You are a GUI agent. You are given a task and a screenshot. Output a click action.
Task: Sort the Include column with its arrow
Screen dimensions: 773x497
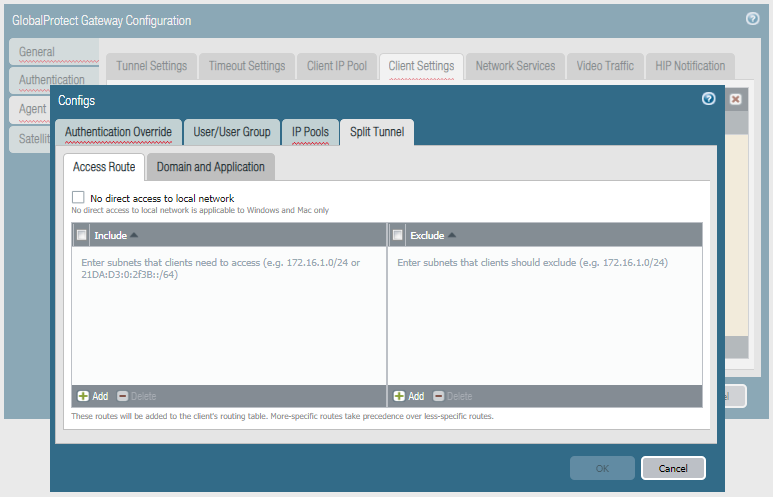click(x=134, y=235)
